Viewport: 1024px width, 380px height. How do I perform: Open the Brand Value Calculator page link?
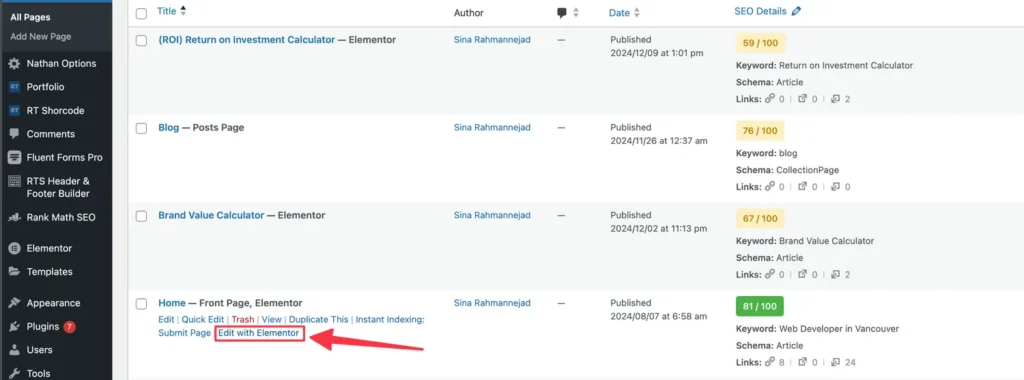click(211, 215)
